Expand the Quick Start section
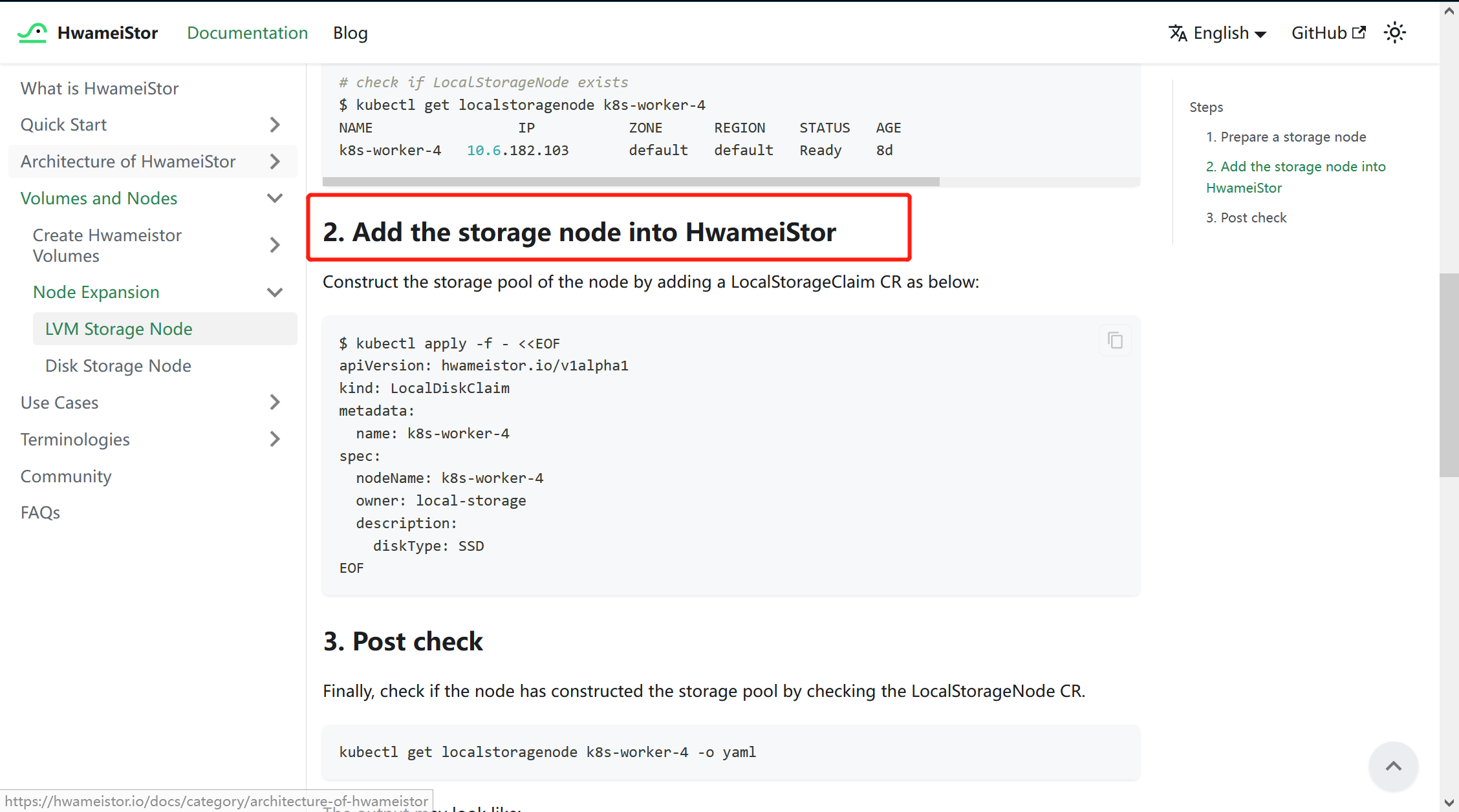The width and height of the screenshot is (1459, 812). point(274,124)
